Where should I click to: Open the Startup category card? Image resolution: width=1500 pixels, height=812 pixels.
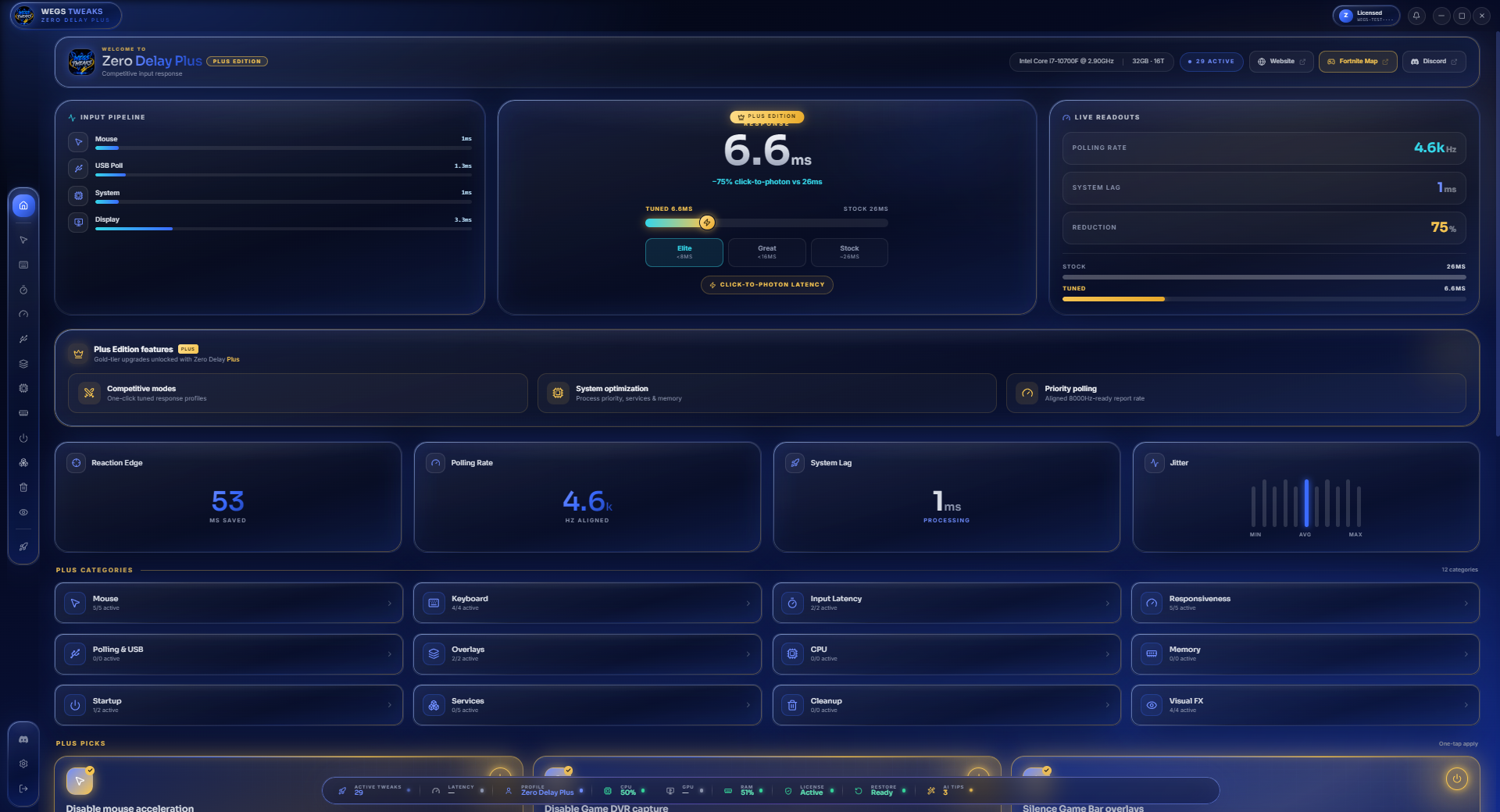click(229, 705)
